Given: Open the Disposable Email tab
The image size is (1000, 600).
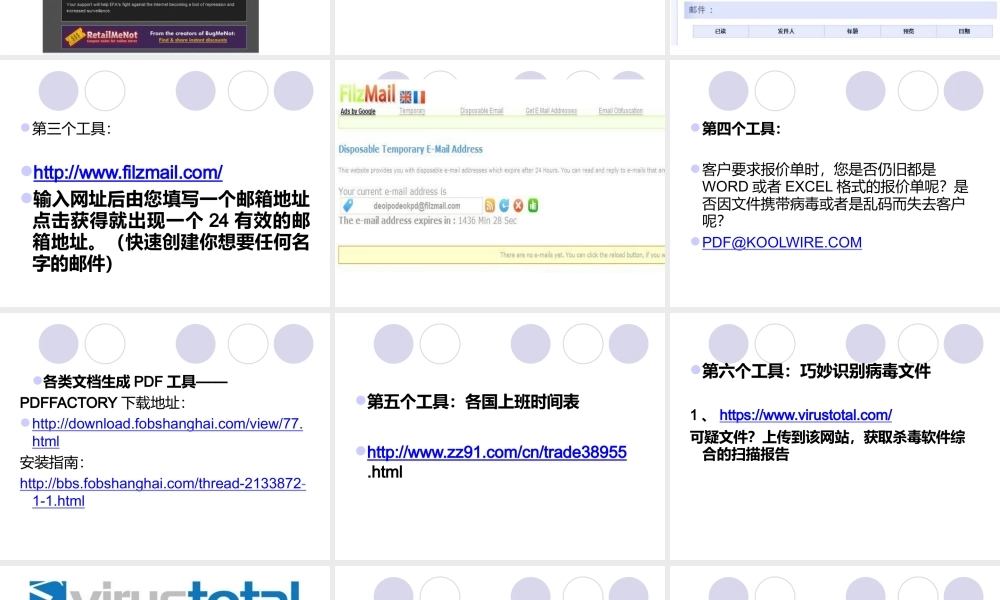Looking at the screenshot, I should click(x=482, y=111).
